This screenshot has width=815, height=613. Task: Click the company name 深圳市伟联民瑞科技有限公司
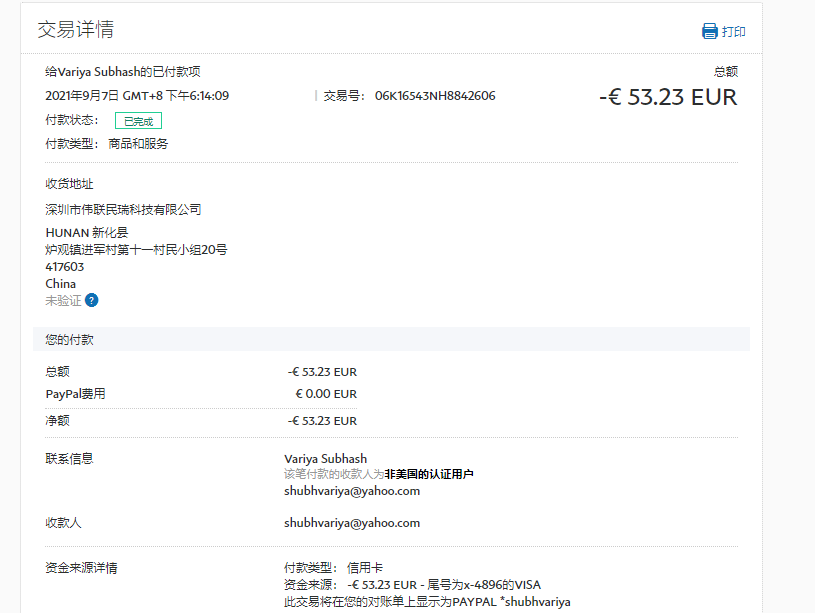[x=123, y=210]
